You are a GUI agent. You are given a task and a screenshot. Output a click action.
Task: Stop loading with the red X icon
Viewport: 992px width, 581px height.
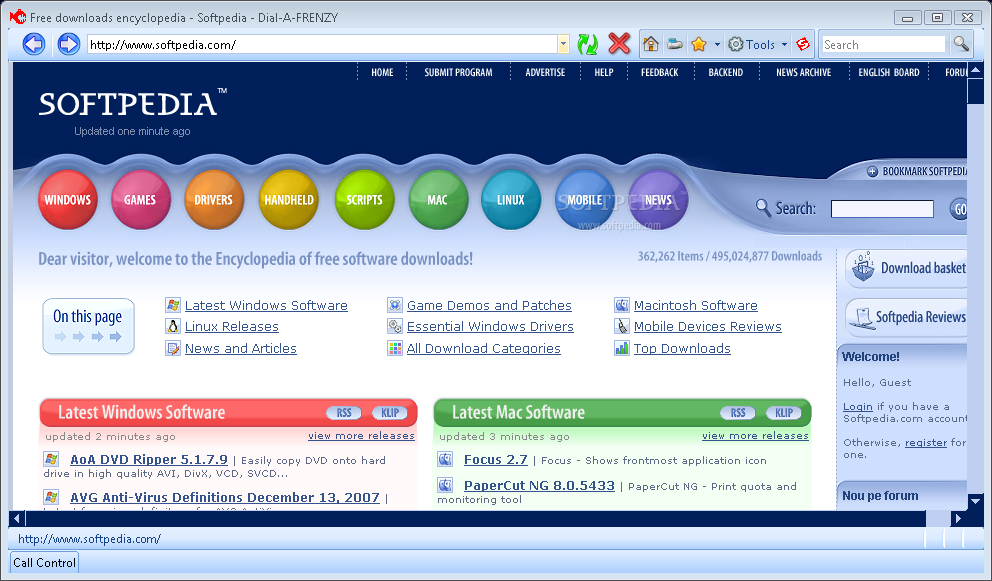coord(619,44)
